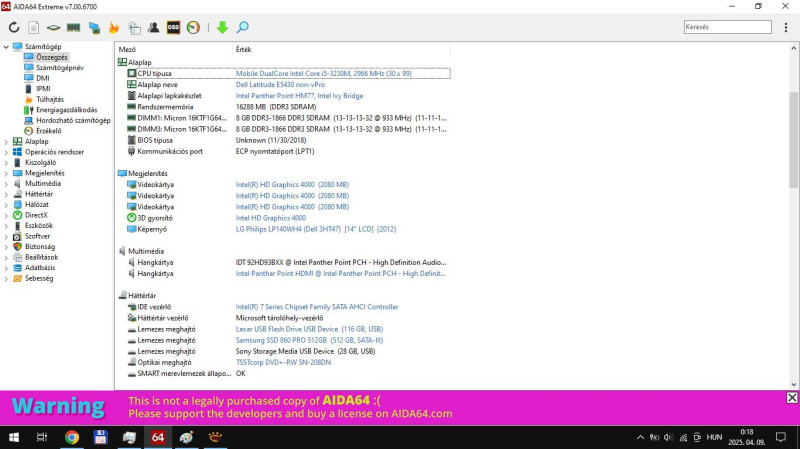Screen dimensions: 800x449
Task: Click the HUN language indicator
Action: pyautogui.click(x=714, y=437)
